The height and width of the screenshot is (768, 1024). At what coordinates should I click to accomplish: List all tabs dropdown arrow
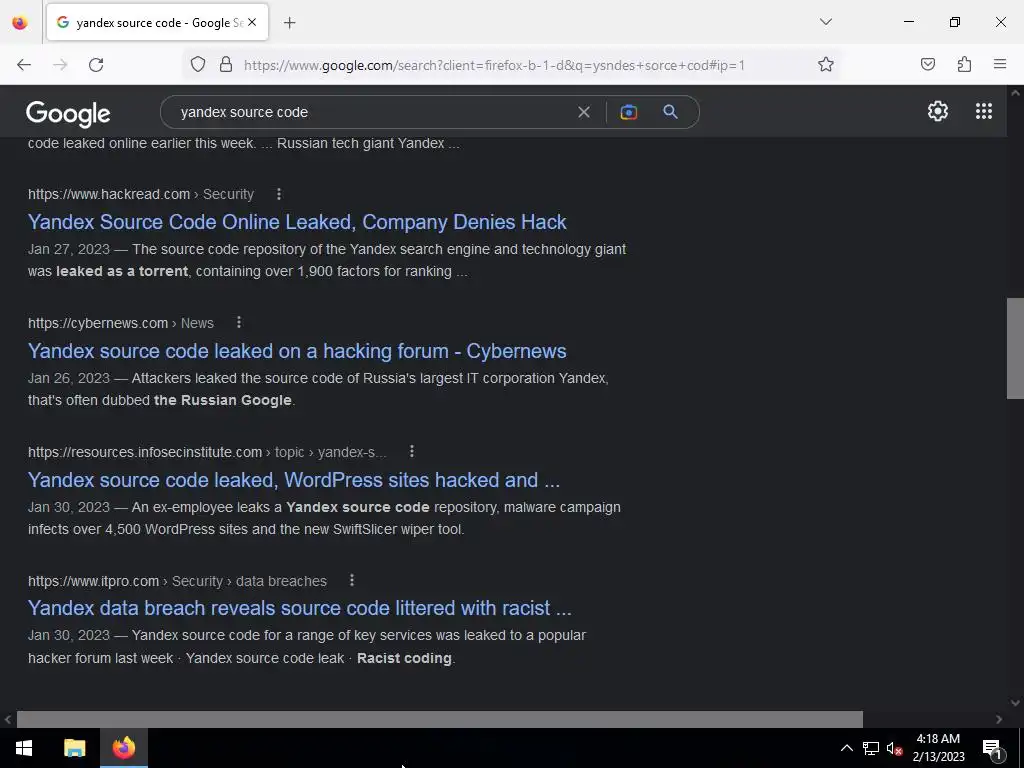click(x=825, y=22)
